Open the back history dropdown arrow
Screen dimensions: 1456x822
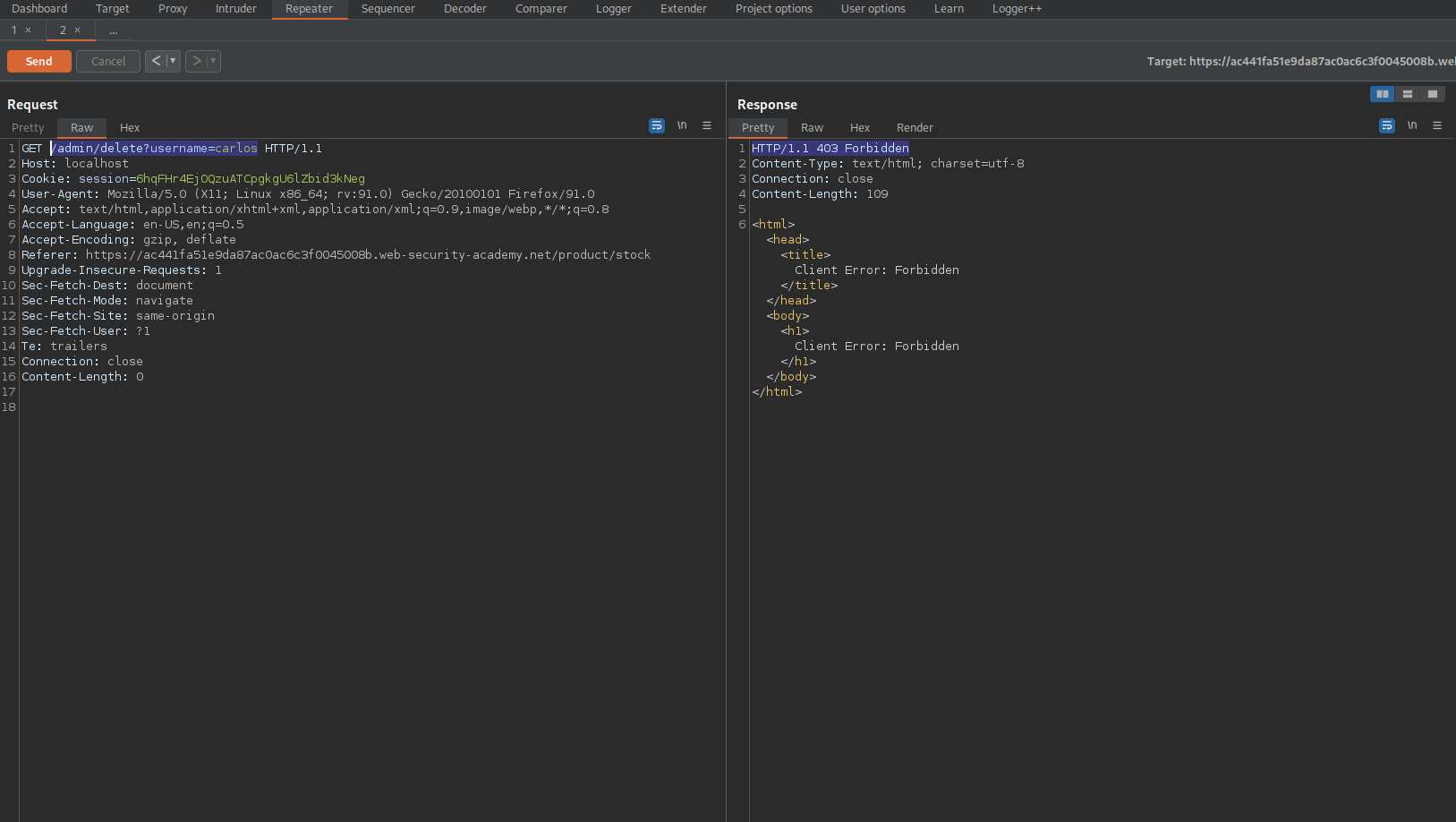pos(173,61)
